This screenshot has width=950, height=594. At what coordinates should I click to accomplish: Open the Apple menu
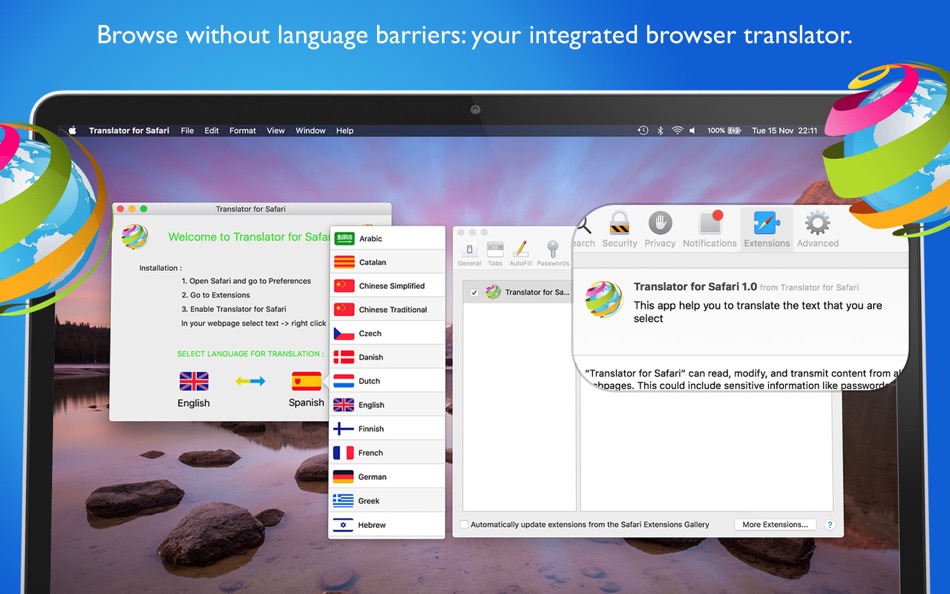point(73,130)
